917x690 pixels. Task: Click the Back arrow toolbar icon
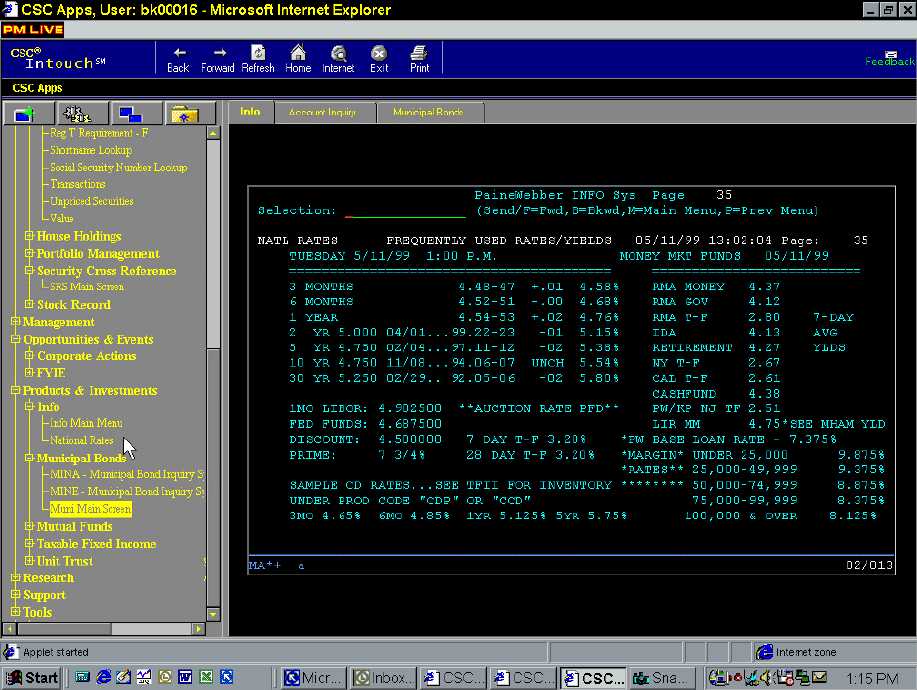click(x=178, y=59)
